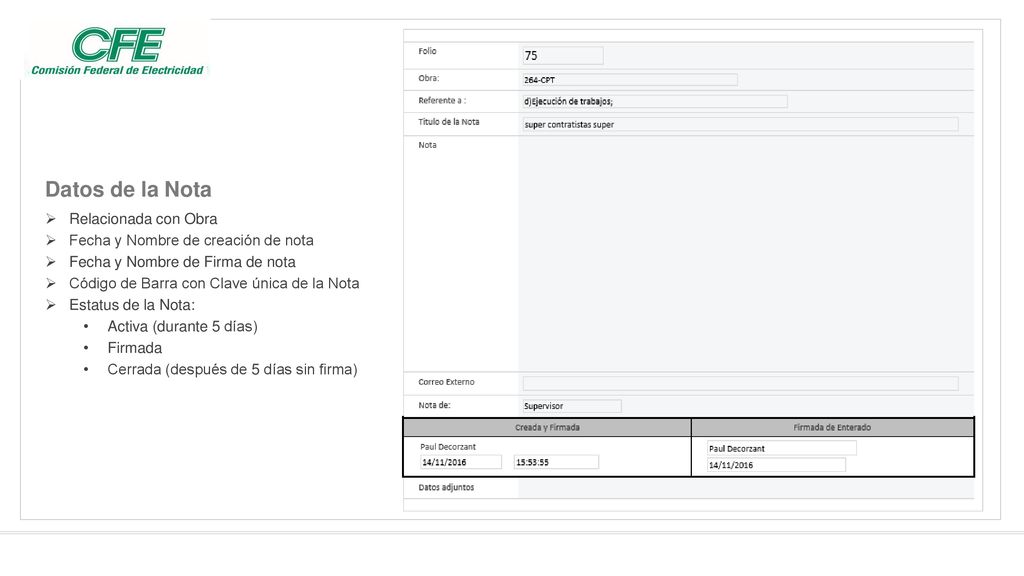Click the Paul Decorzant field under Firmada de Enterado

(x=781, y=448)
